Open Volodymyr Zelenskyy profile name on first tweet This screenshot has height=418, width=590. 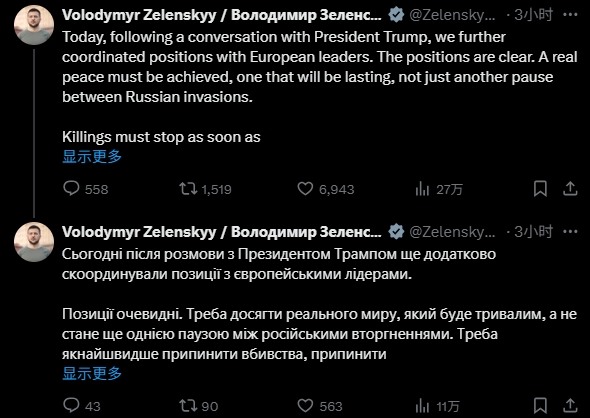(x=222, y=15)
